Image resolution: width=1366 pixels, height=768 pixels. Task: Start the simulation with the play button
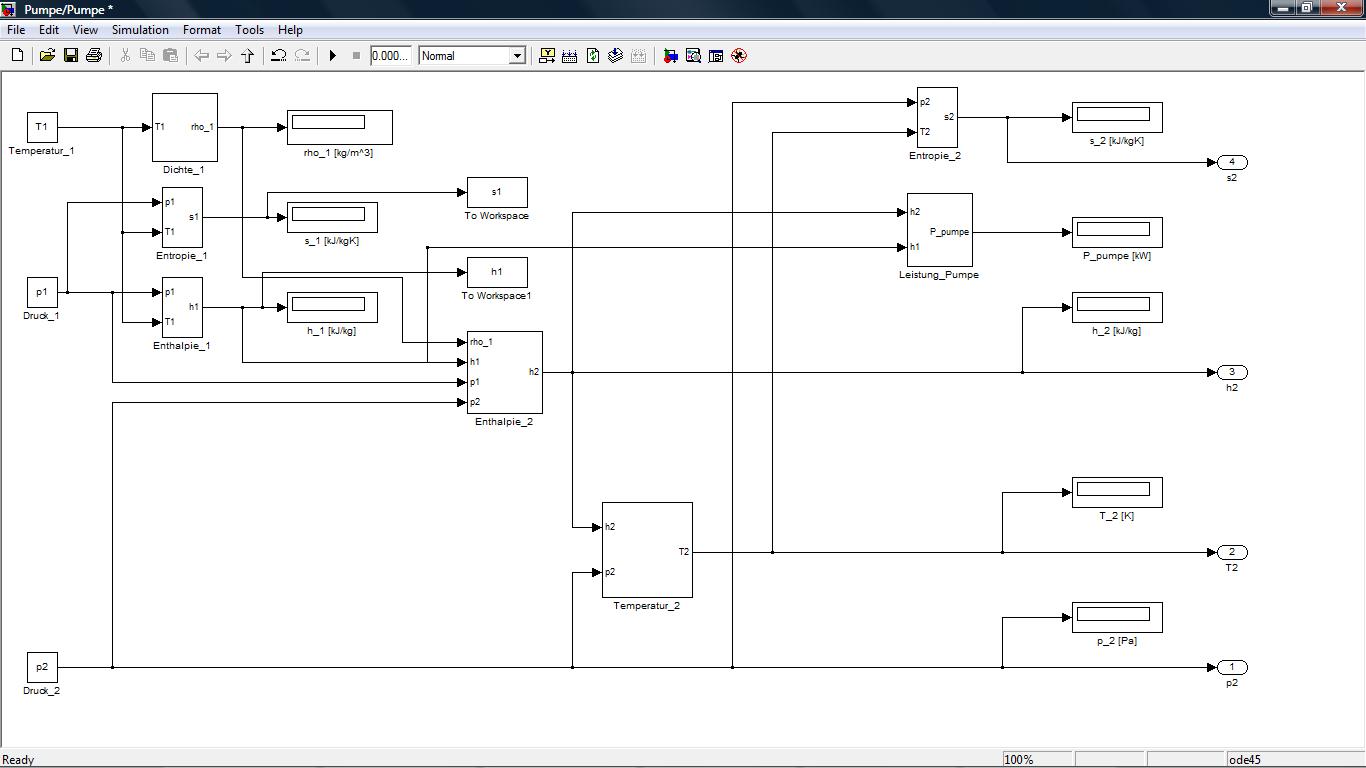coord(333,56)
